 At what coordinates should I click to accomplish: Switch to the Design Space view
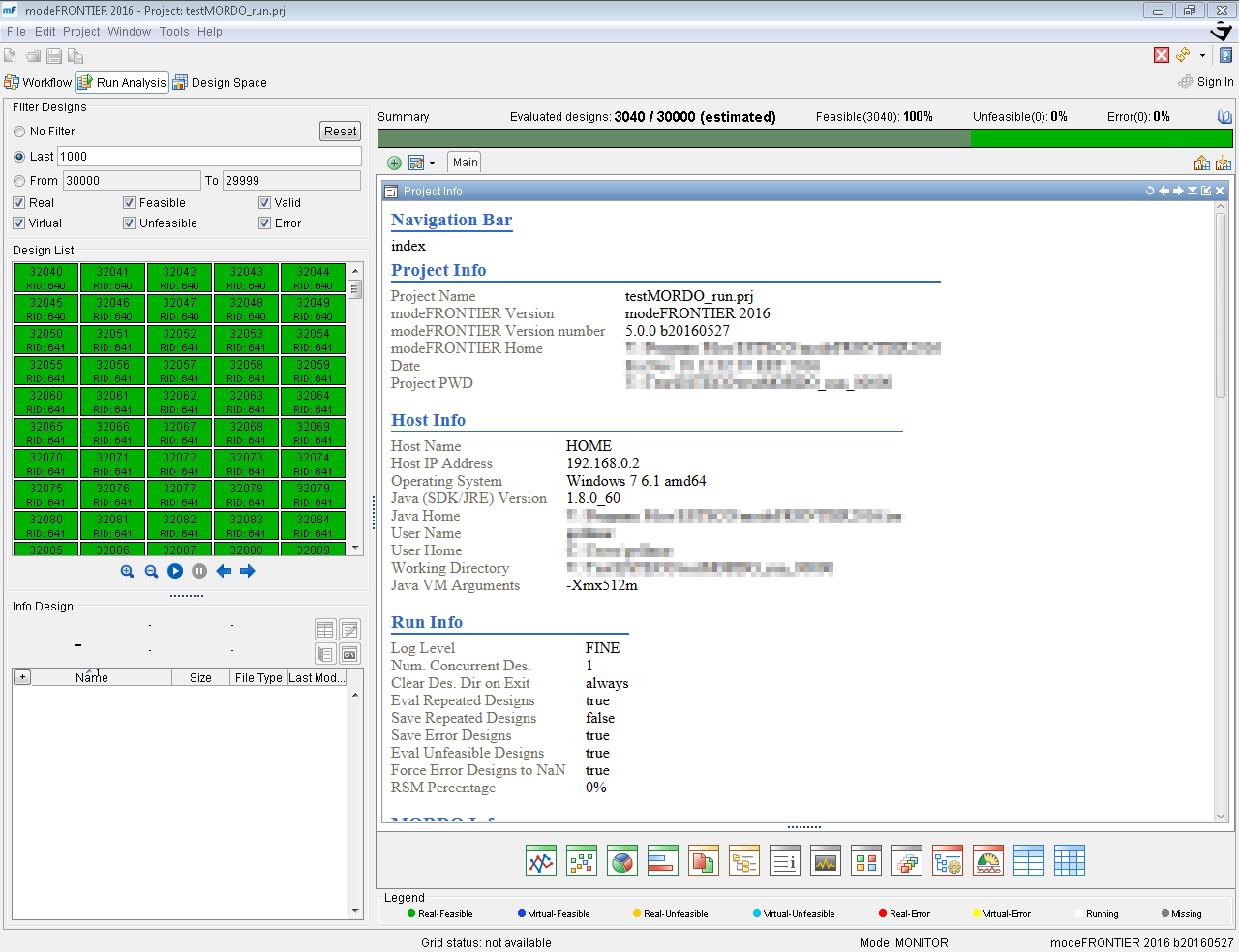[220, 83]
